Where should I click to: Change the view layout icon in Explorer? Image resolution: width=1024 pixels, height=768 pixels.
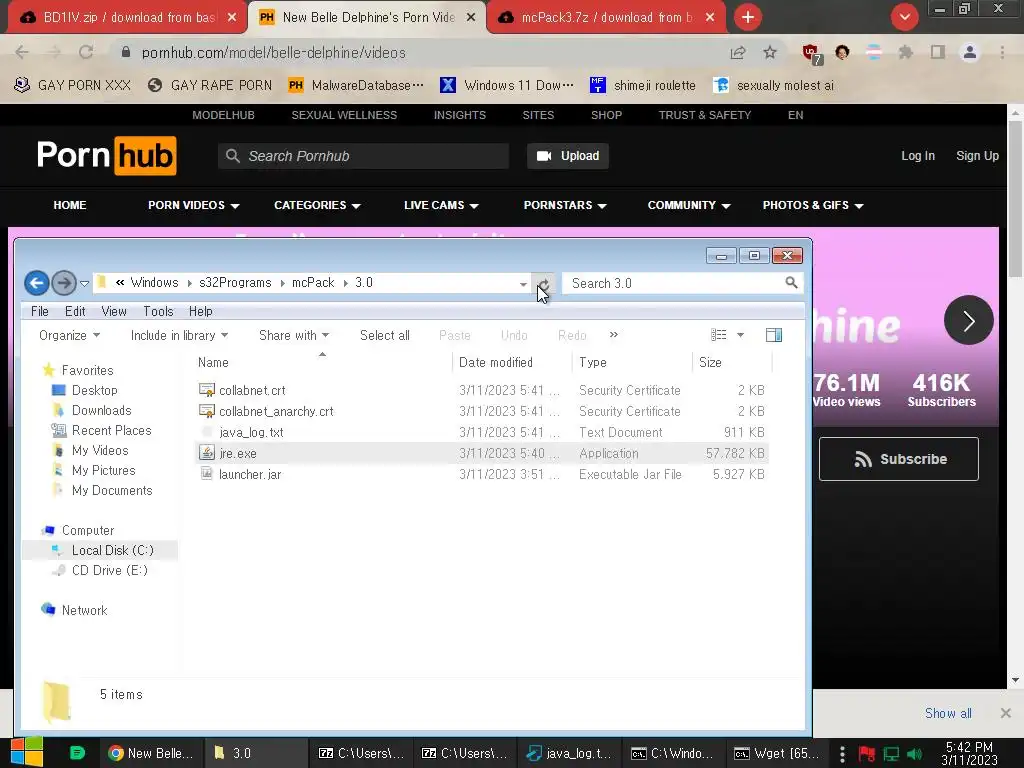coord(718,335)
